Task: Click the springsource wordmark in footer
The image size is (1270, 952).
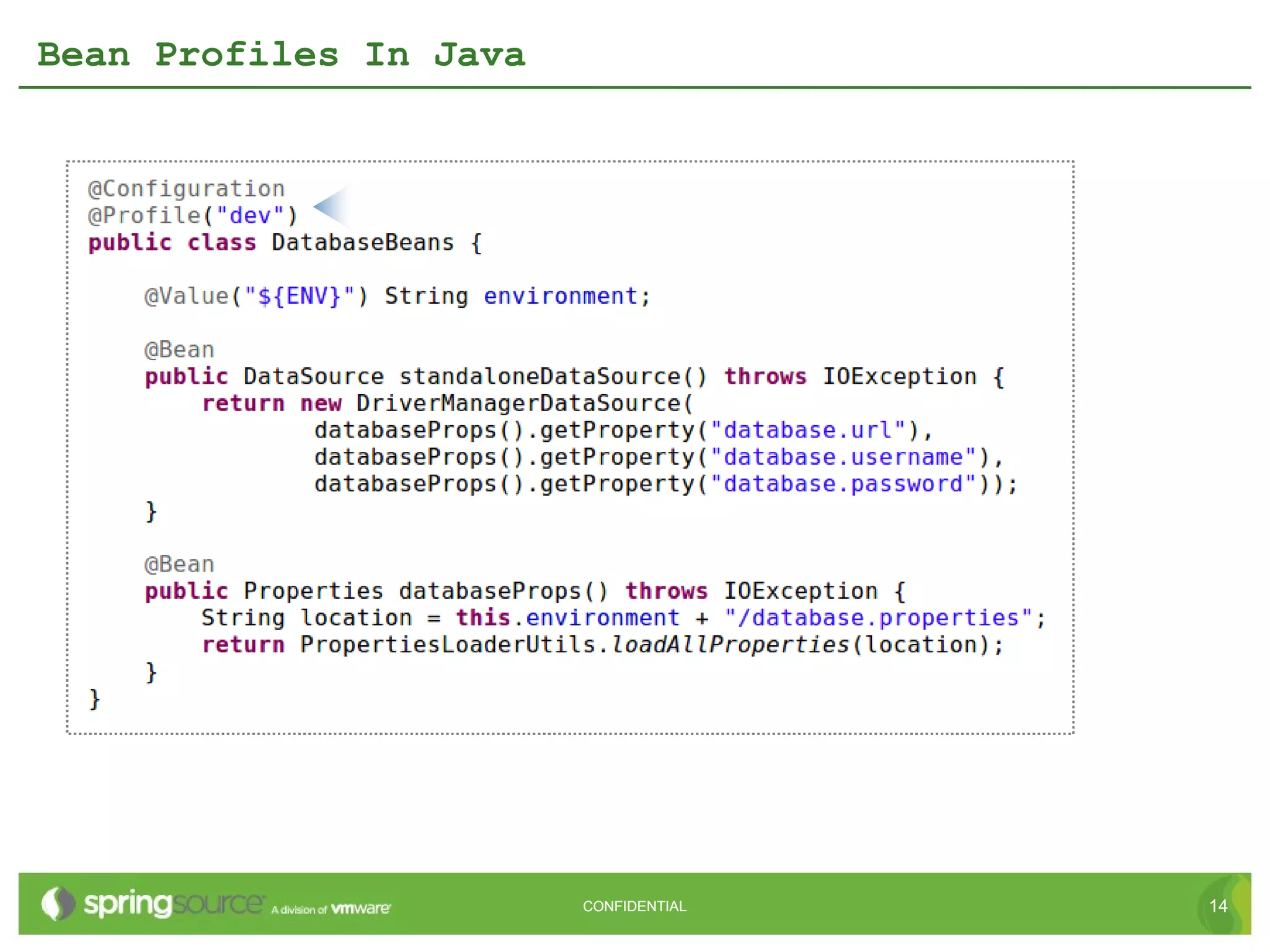Action: [174, 904]
